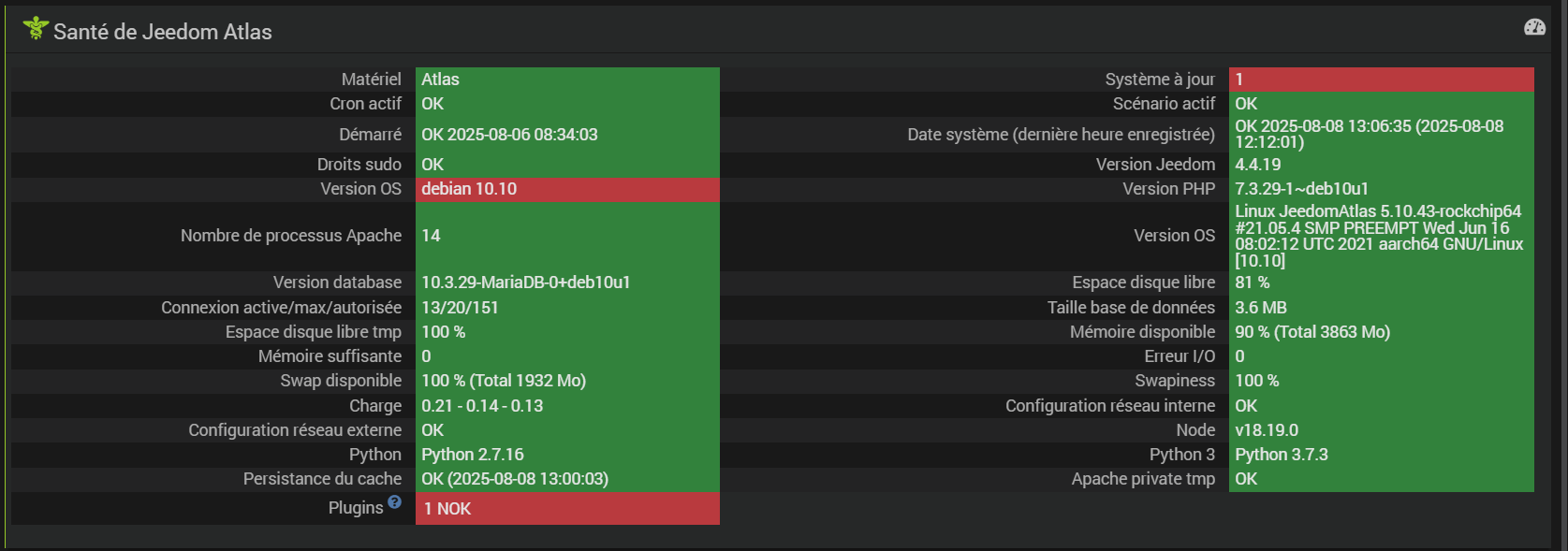Click the "Matériel" label
The width and height of the screenshot is (1568, 551).
tap(372, 80)
